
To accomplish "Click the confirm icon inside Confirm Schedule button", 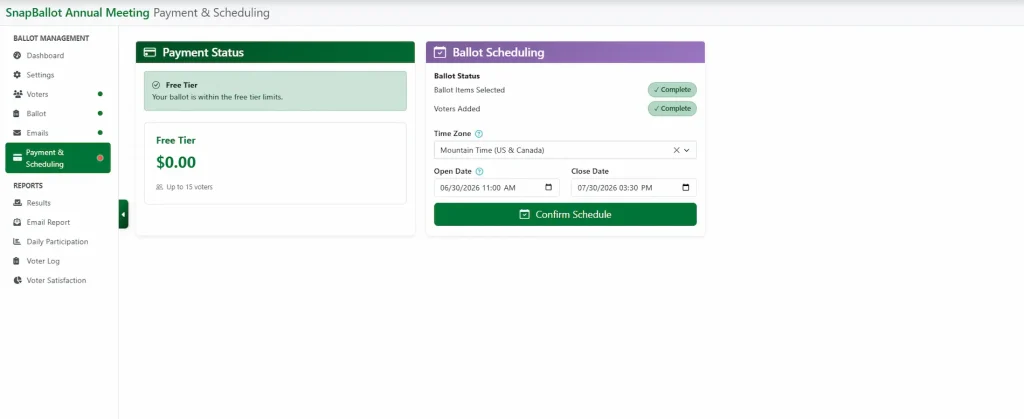I will point(524,214).
